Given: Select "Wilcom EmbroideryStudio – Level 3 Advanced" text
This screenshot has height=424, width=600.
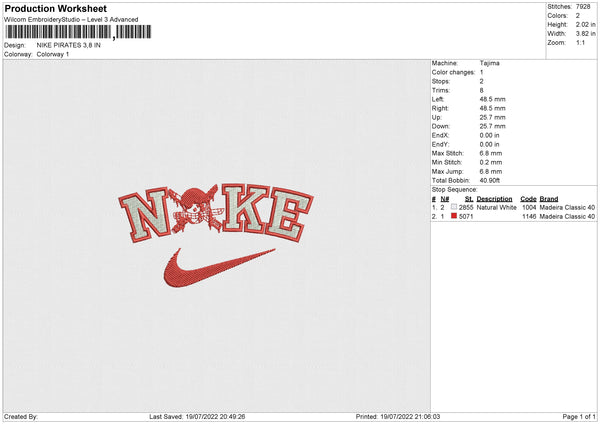Looking at the screenshot, I should pyautogui.click(x=71, y=20).
